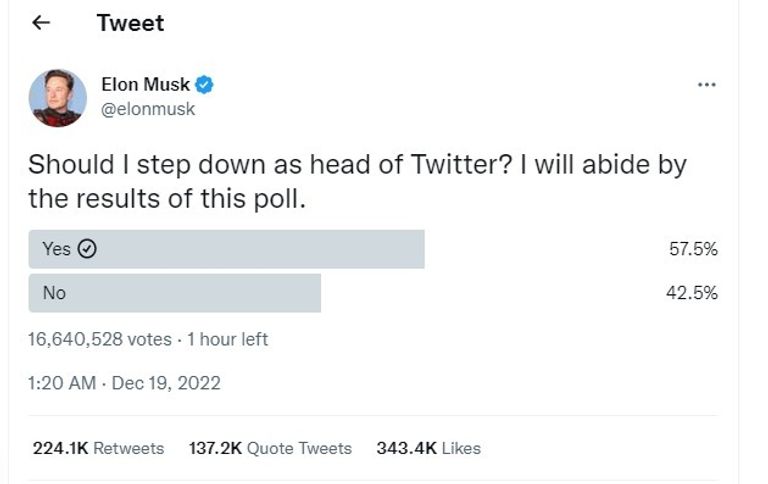Open the 1:20 AM timestamp link
This screenshot has width=768, height=484.
[61, 382]
